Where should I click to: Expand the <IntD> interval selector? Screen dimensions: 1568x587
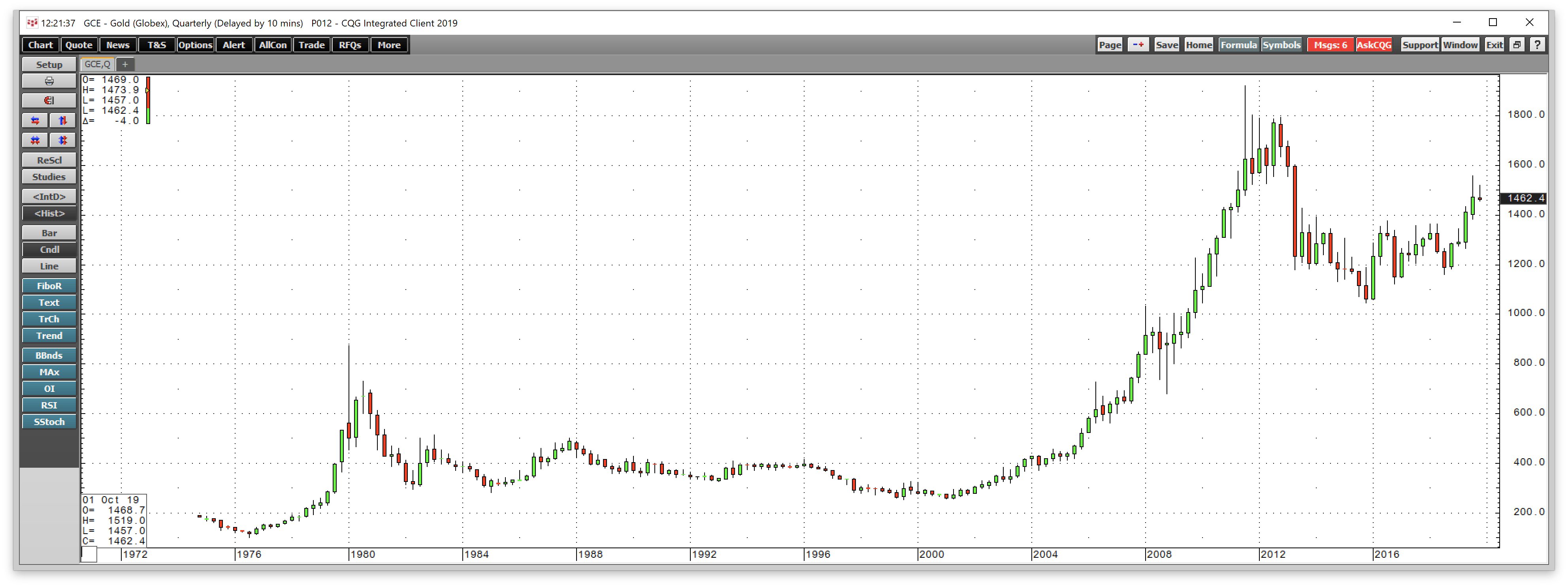click(49, 196)
